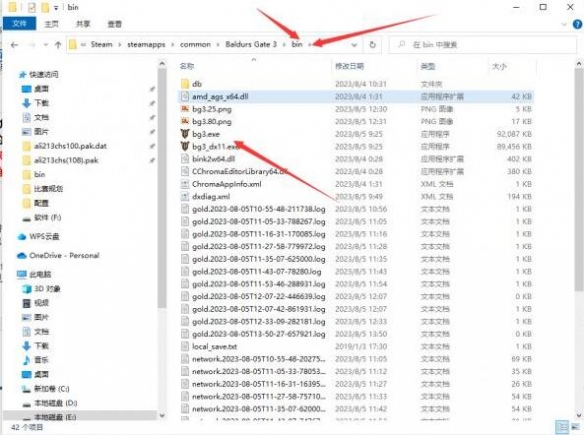Select 此电脑 in navigation pane
This screenshot has width=584, height=435.
[x=40, y=274]
